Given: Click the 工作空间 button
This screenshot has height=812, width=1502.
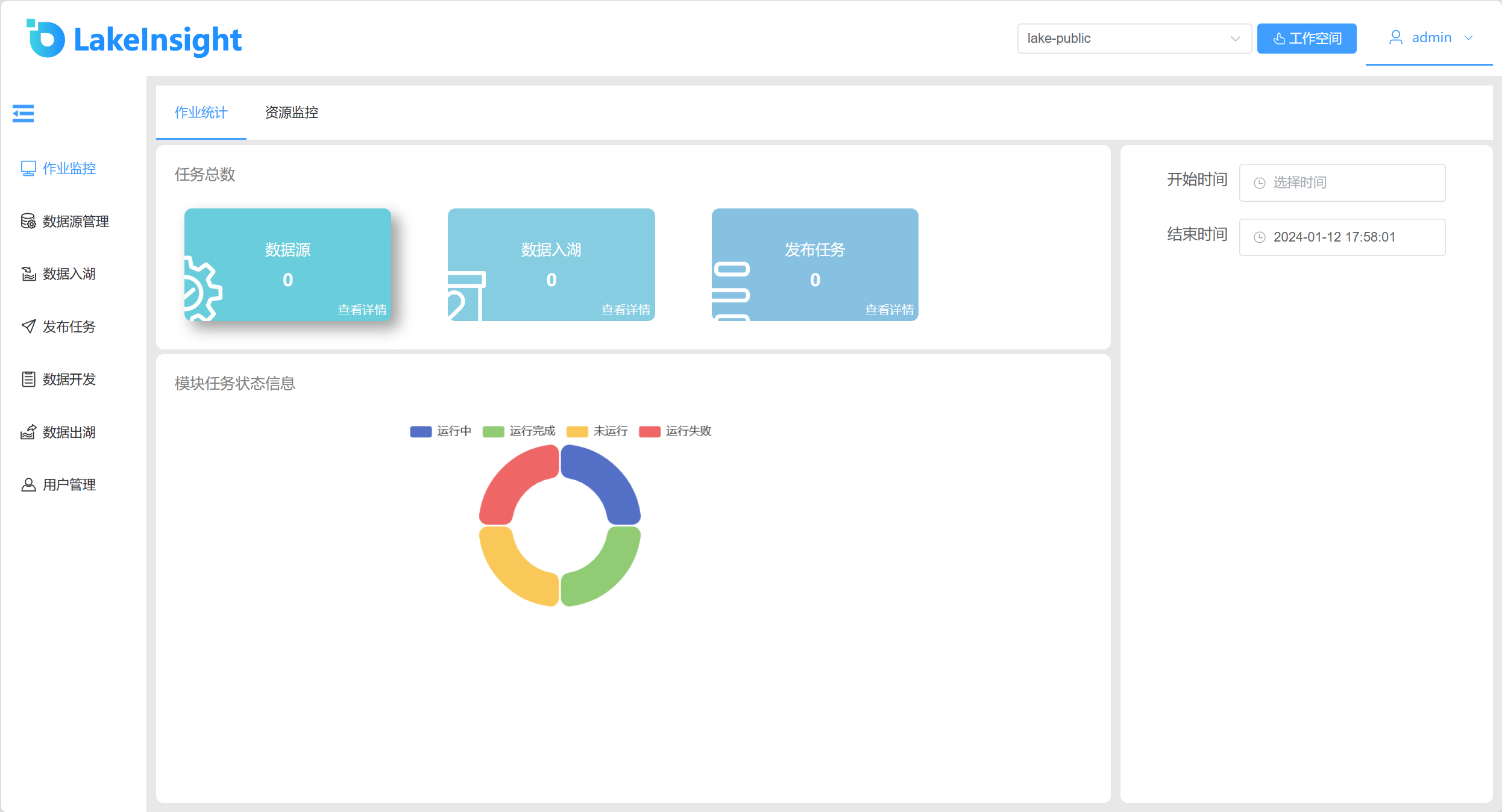Looking at the screenshot, I should (1306, 39).
